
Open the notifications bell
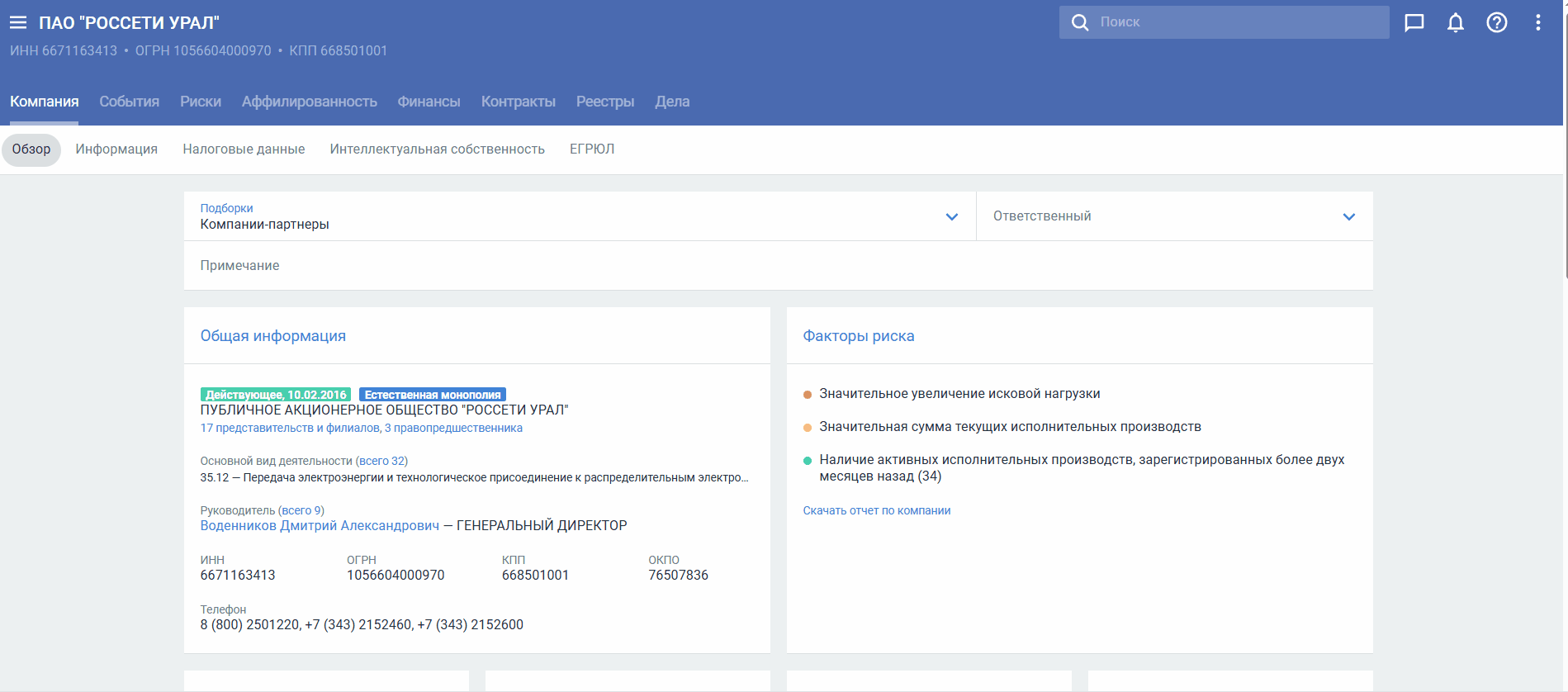click(1455, 22)
